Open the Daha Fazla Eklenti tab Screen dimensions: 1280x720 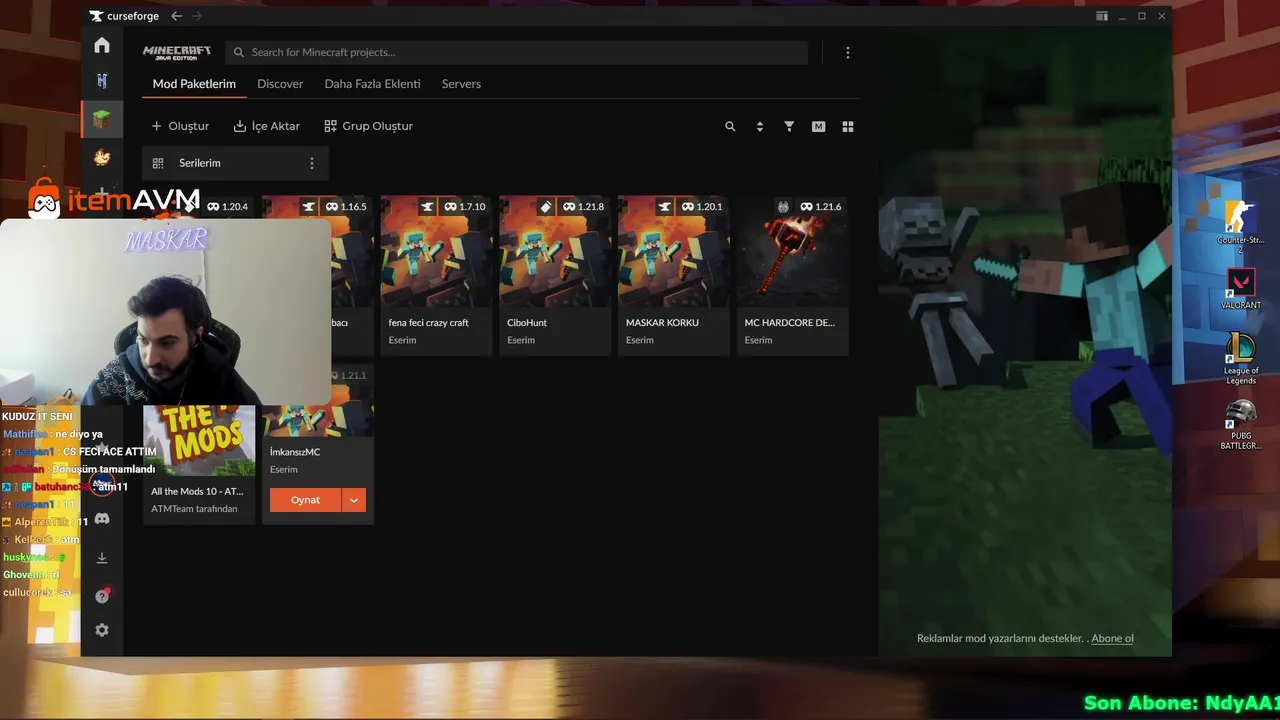[372, 84]
